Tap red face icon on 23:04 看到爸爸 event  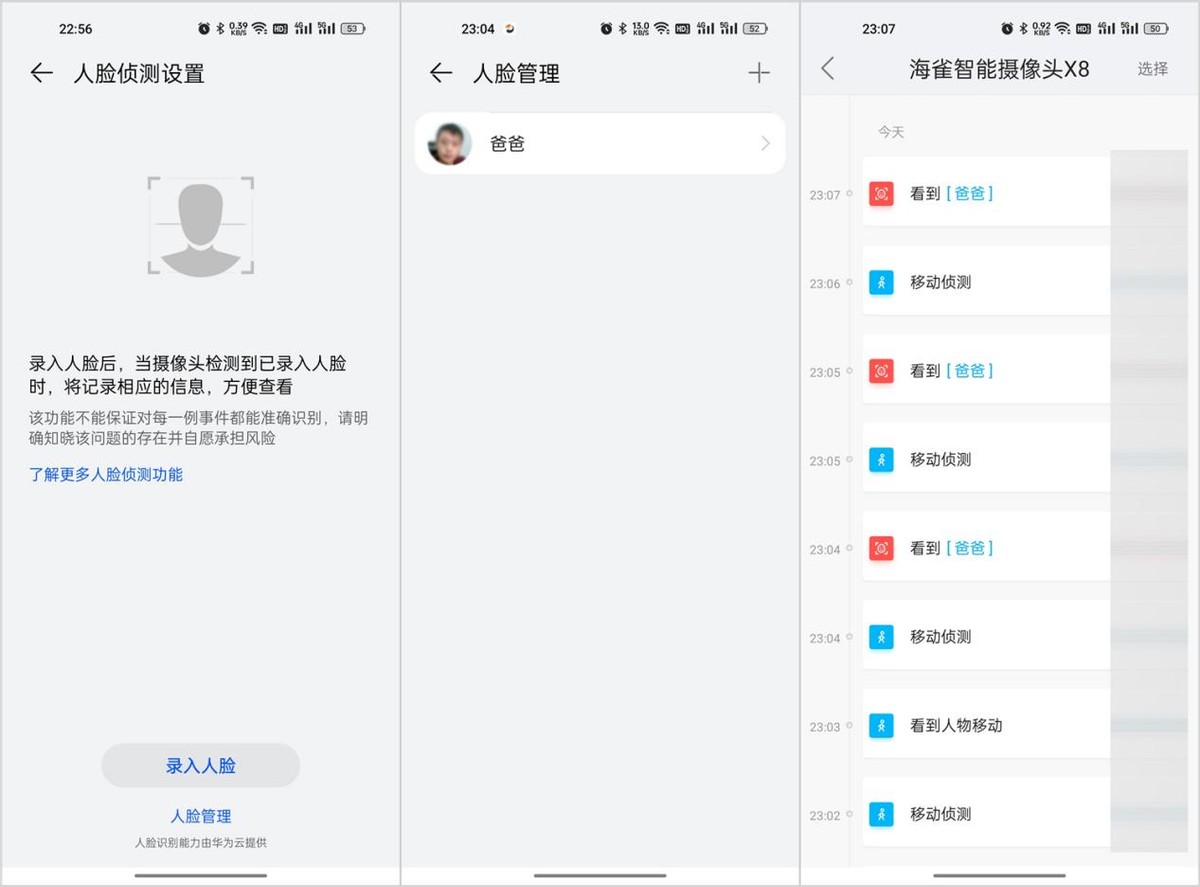pos(881,548)
